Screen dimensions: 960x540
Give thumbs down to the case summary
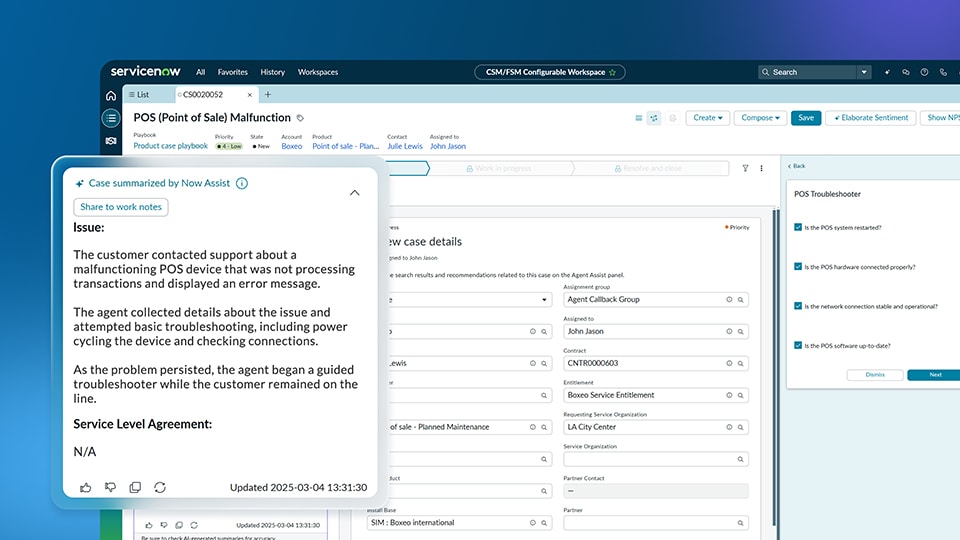(x=110, y=487)
